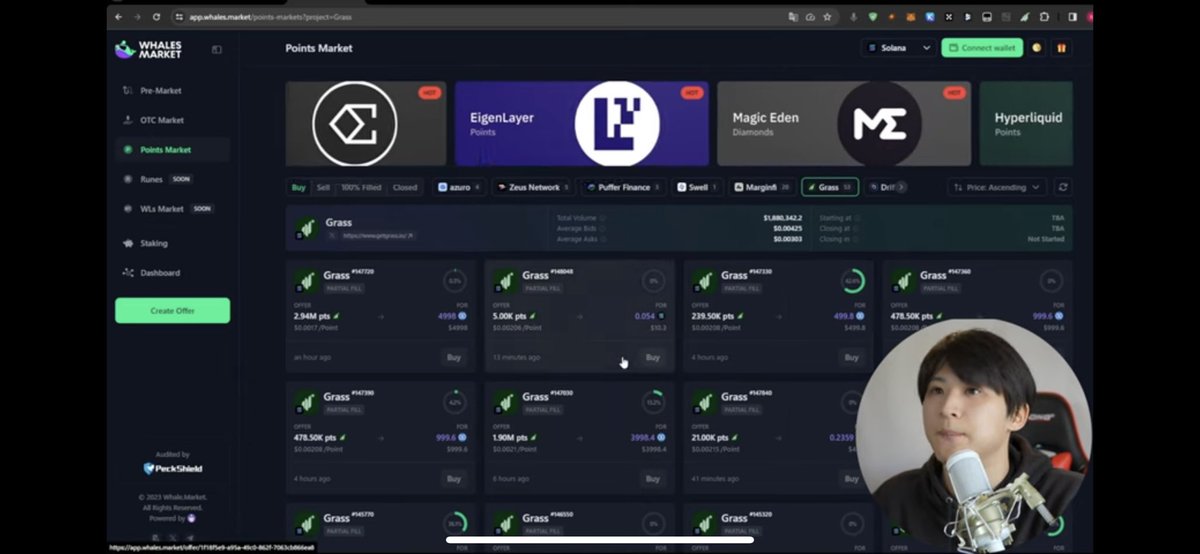Open the Magic Eden Diamonds banner

(844, 124)
